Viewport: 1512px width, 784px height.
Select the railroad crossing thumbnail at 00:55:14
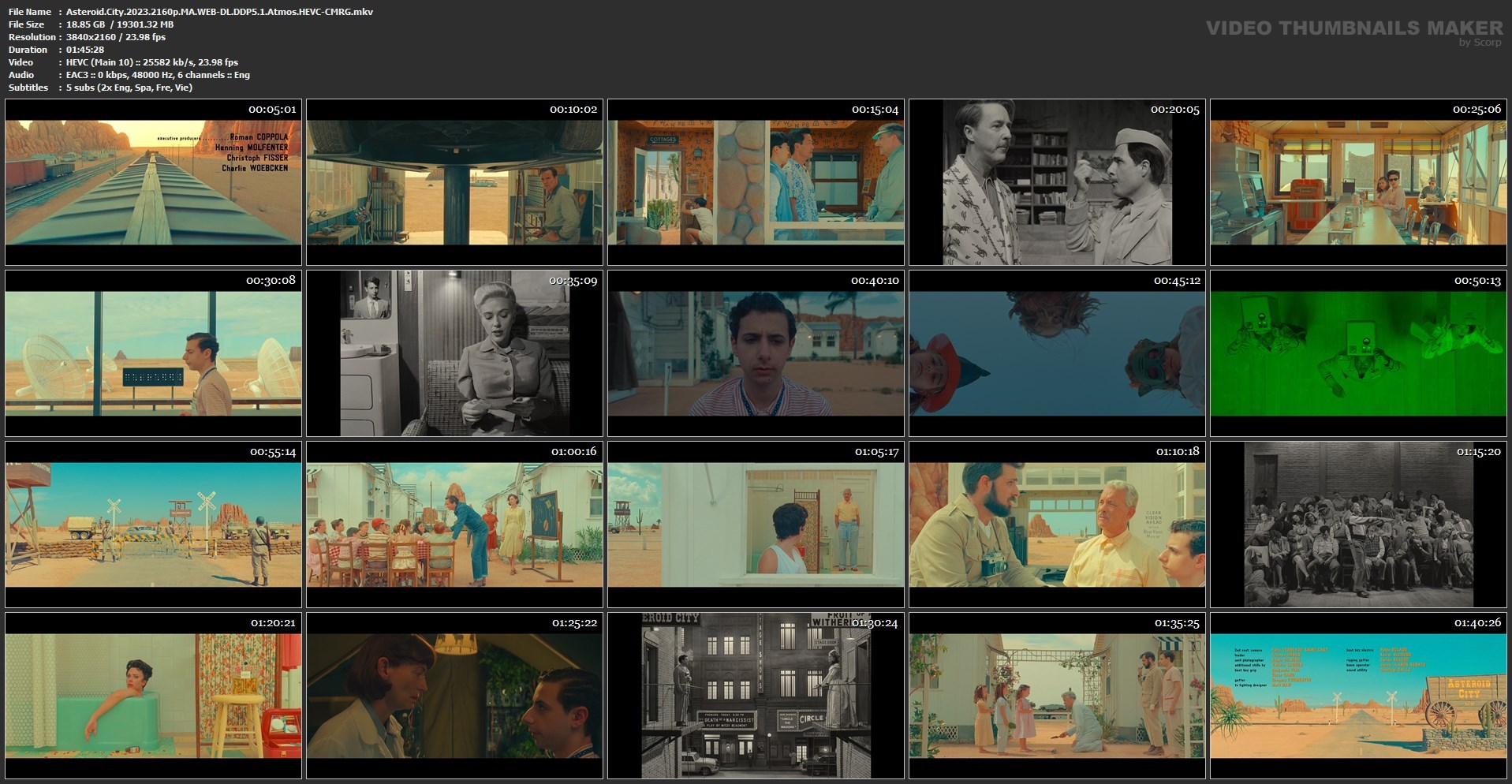point(153,525)
